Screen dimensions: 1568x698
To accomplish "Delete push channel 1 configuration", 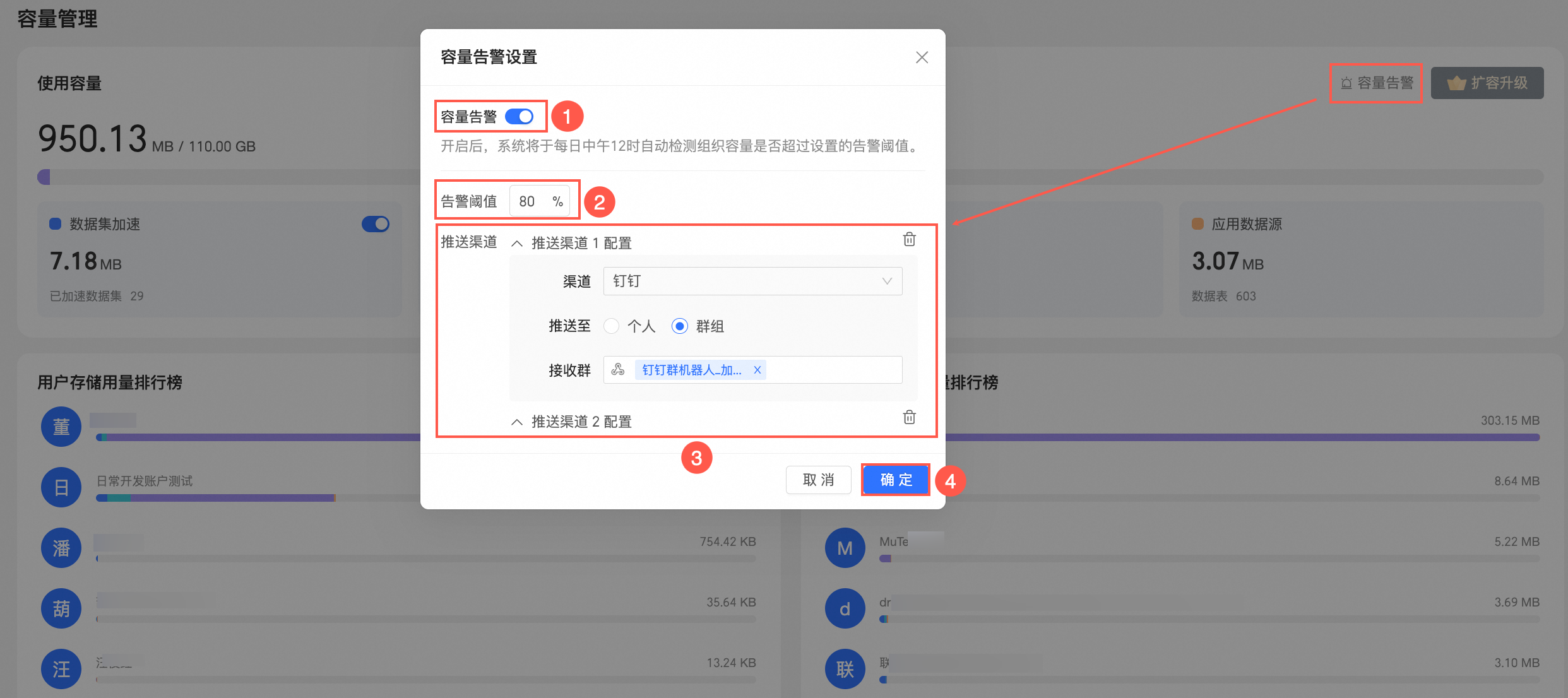I will [x=909, y=239].
